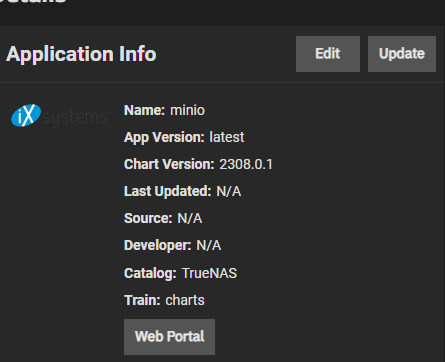Select the Catalog value TrueNAS
Viewport: 445px width, 362px height.
(209, 273)
